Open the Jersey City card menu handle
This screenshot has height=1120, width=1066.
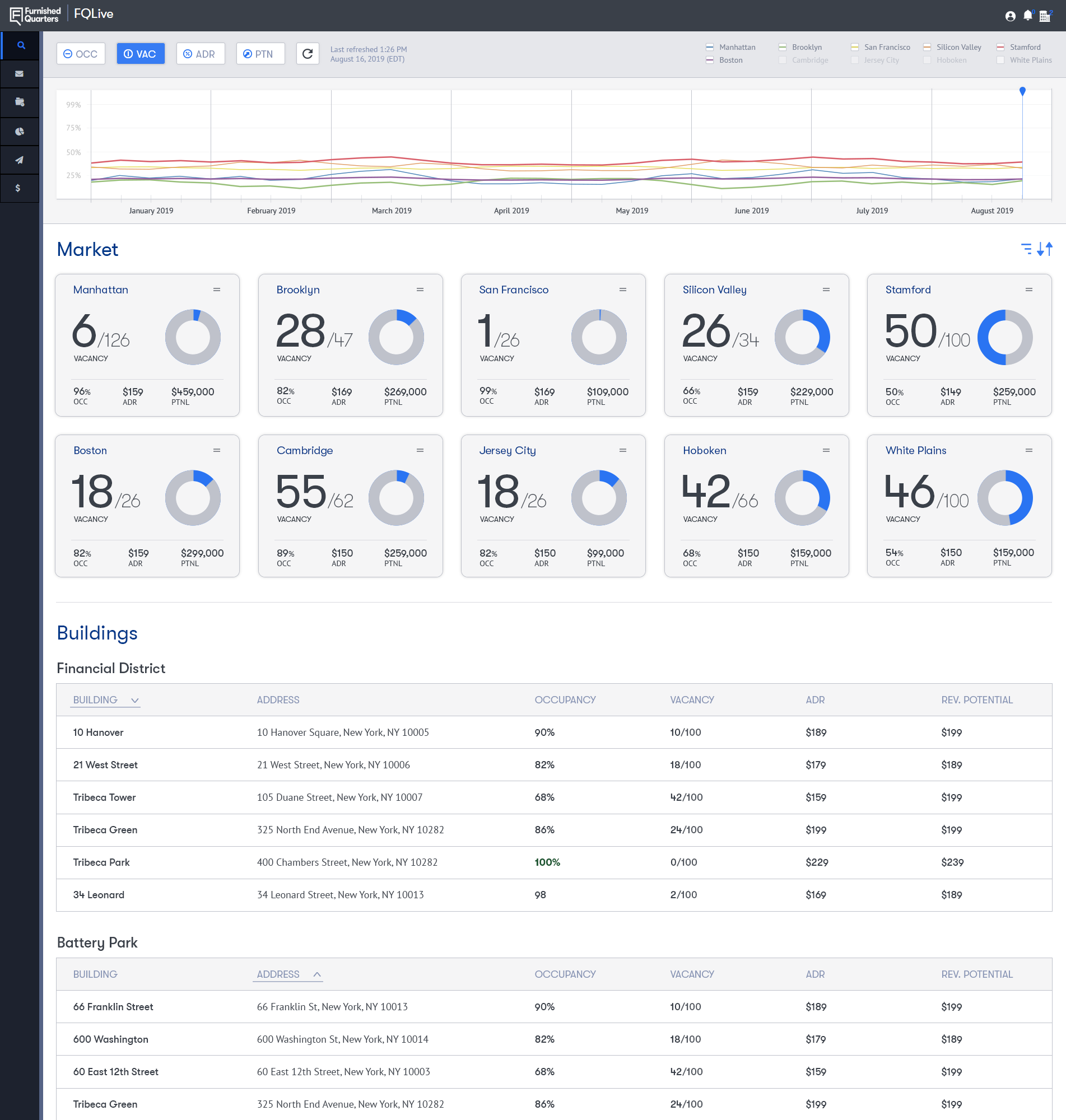(623, 450)
